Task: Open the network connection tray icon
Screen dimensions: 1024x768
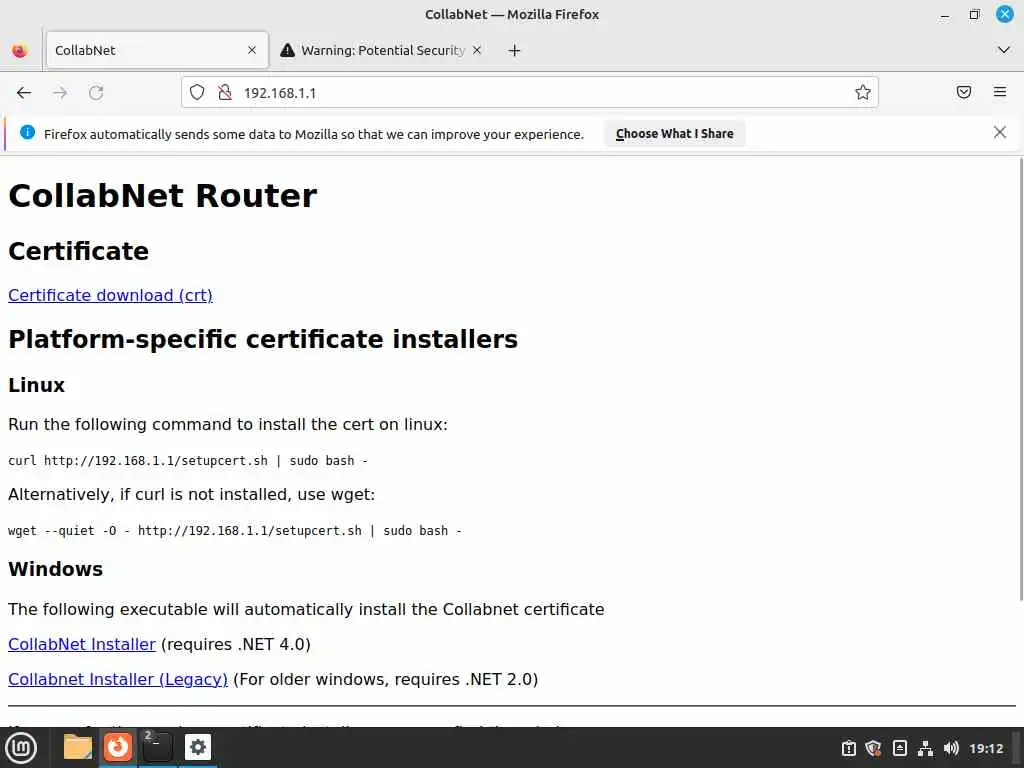Action: point(925,748)
